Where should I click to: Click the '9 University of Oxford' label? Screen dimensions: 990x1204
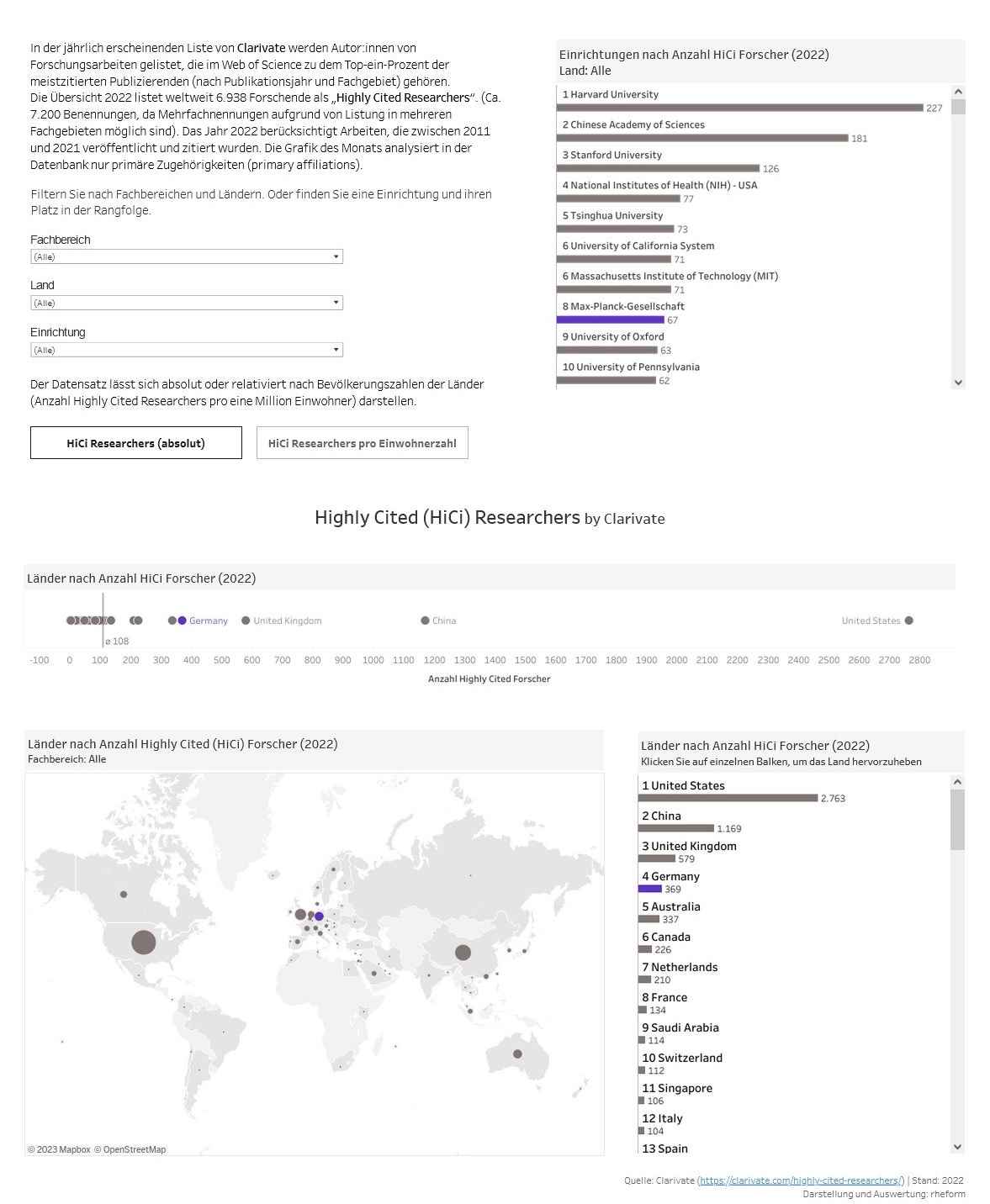click(613, 336)
